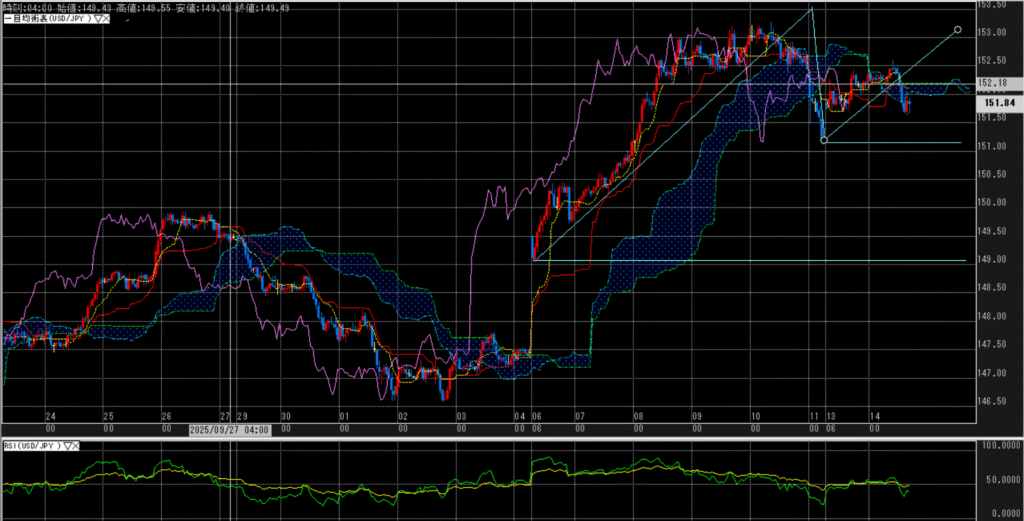Click the 147.00 level on price axis
Viewport: 1024px width, 521px height.
992,373
